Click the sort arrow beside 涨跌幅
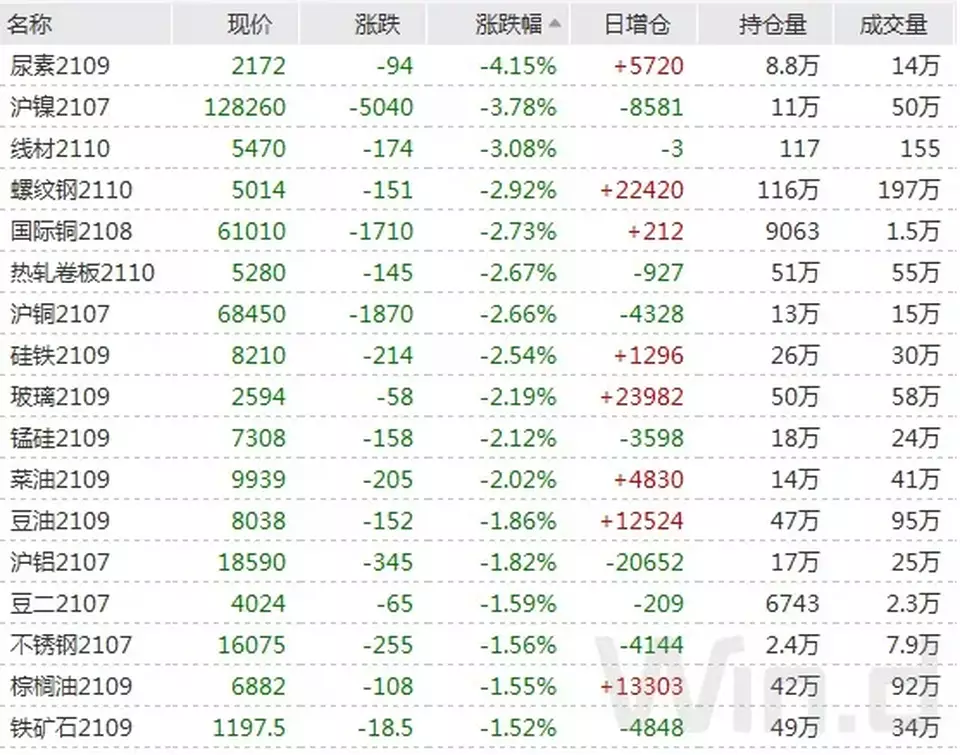The height and width of the screenshot is (755, 960). tap(555, 24)
